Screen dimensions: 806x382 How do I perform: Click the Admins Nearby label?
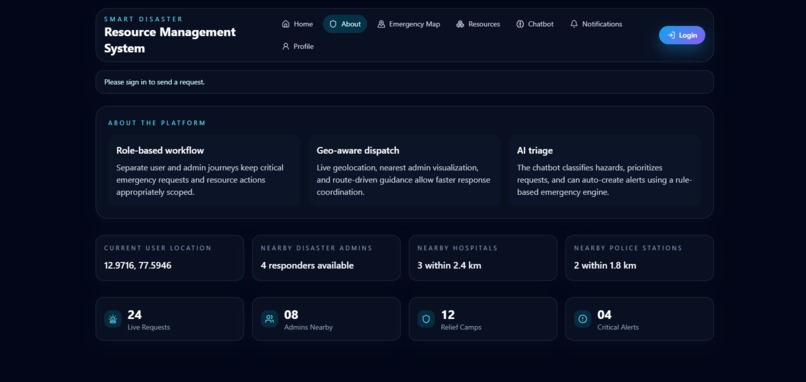(x=308, y=328)
